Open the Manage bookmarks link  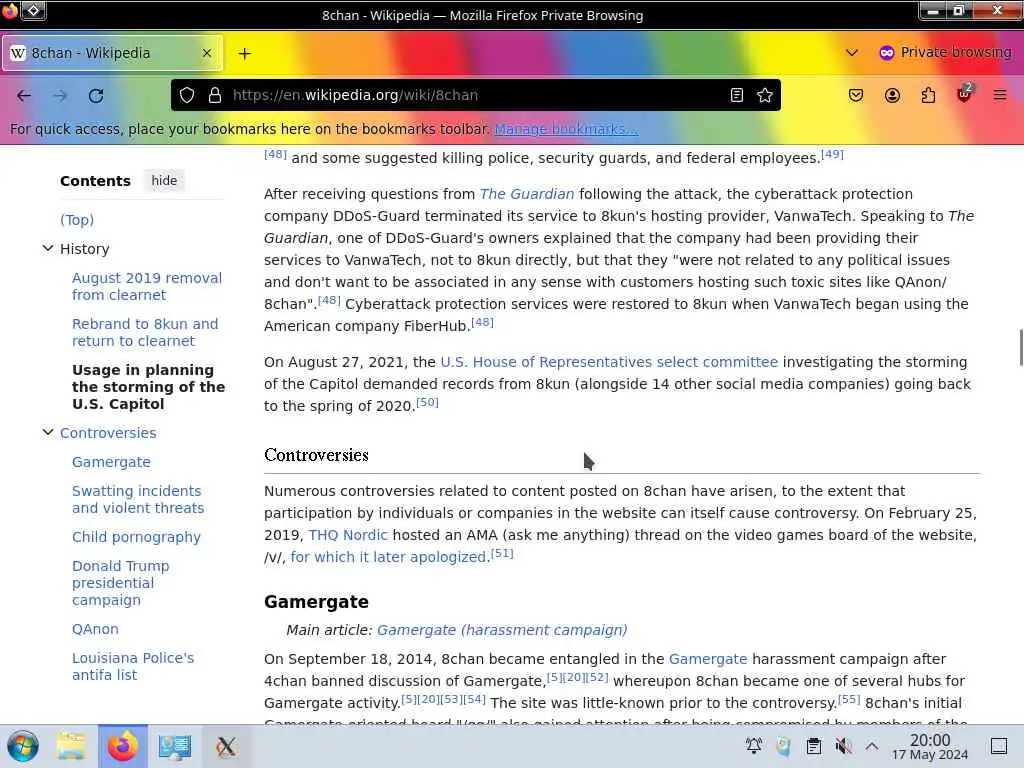(x=566, y=129)
